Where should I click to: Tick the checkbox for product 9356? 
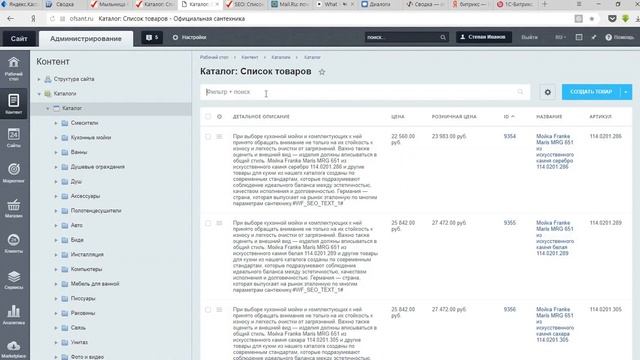coord(208,310)
